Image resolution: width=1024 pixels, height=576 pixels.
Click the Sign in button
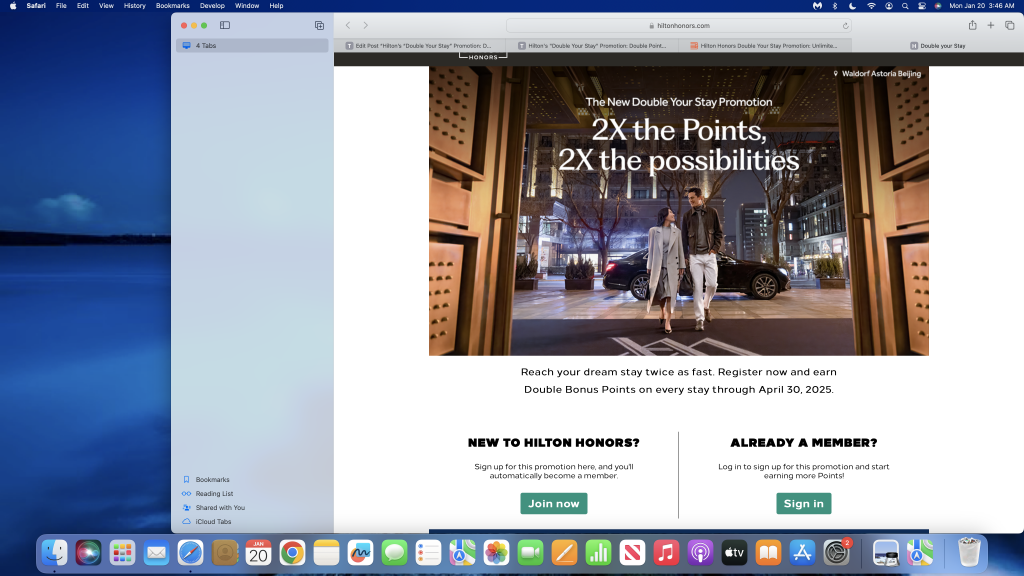point(803,504)
